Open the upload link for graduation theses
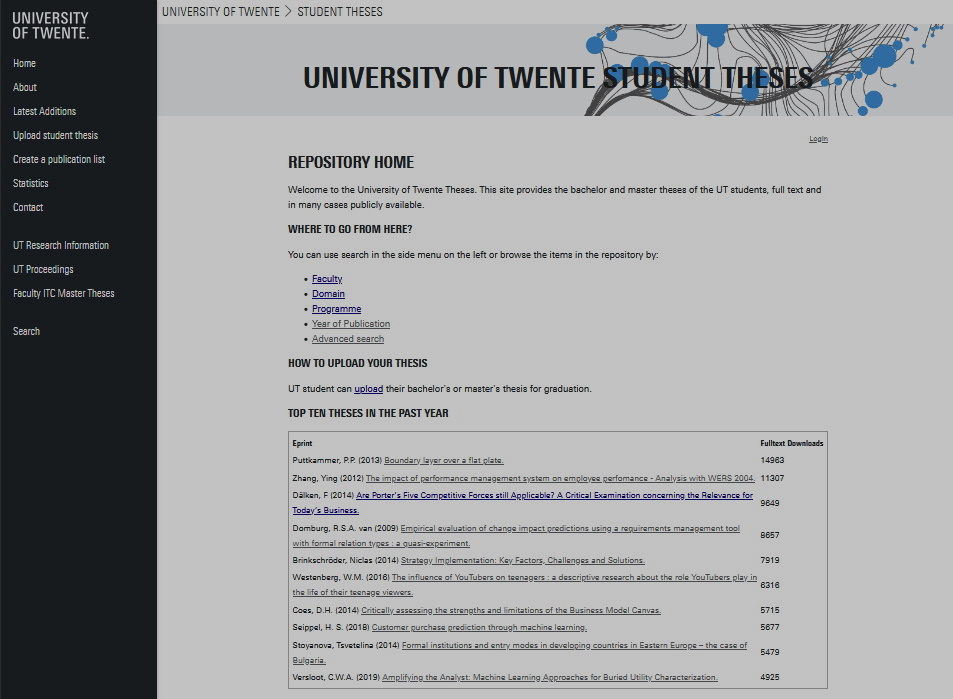 click(368, 388)
